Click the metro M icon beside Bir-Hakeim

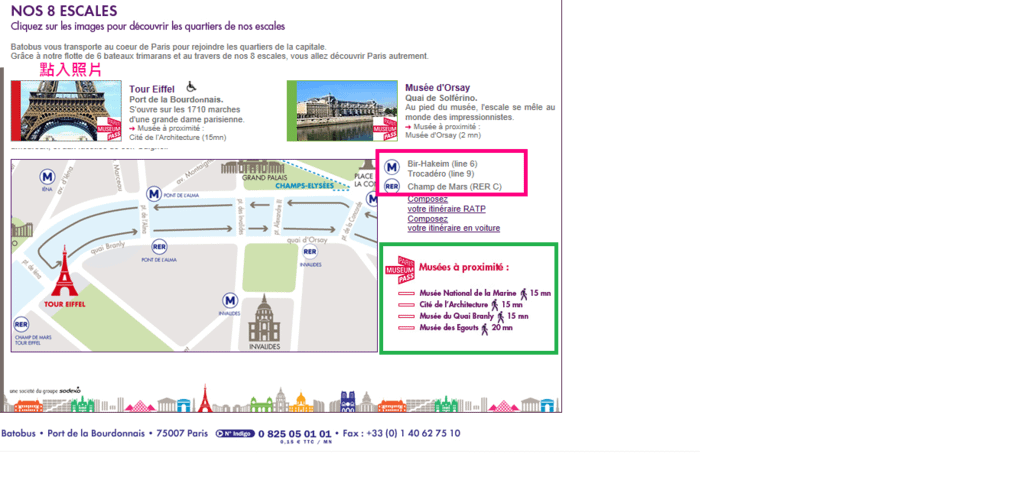pos(392,168)
